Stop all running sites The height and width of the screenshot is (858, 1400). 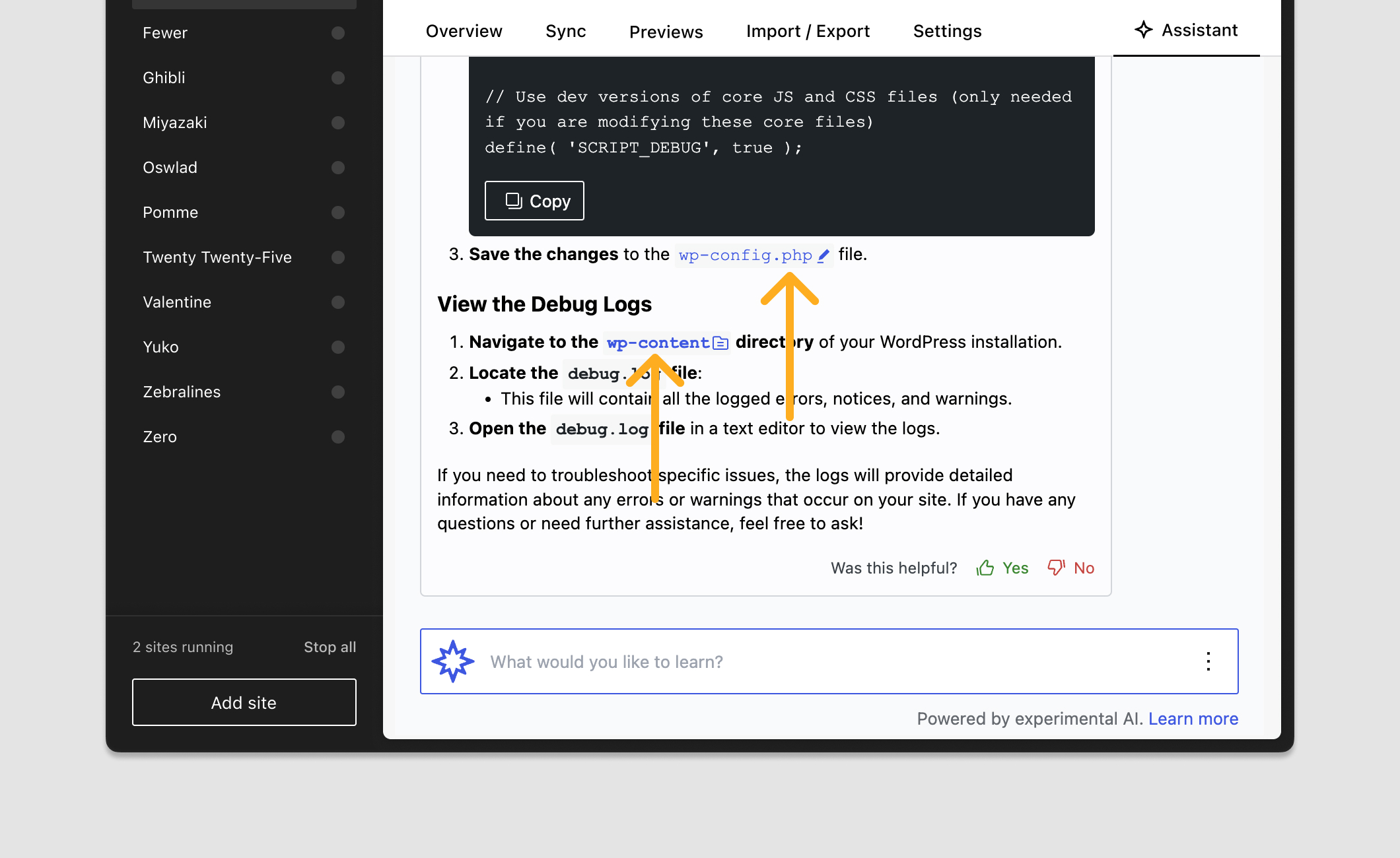pyautogui.click(x=330, y=647)
